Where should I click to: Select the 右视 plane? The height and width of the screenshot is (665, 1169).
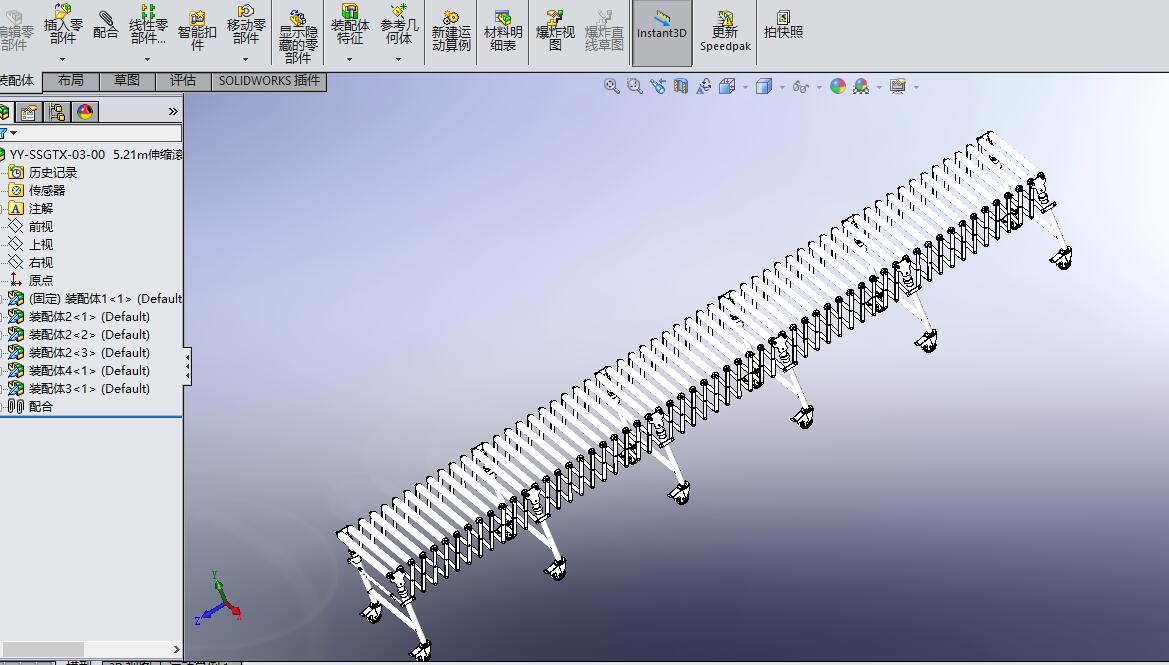click(40, 262)
